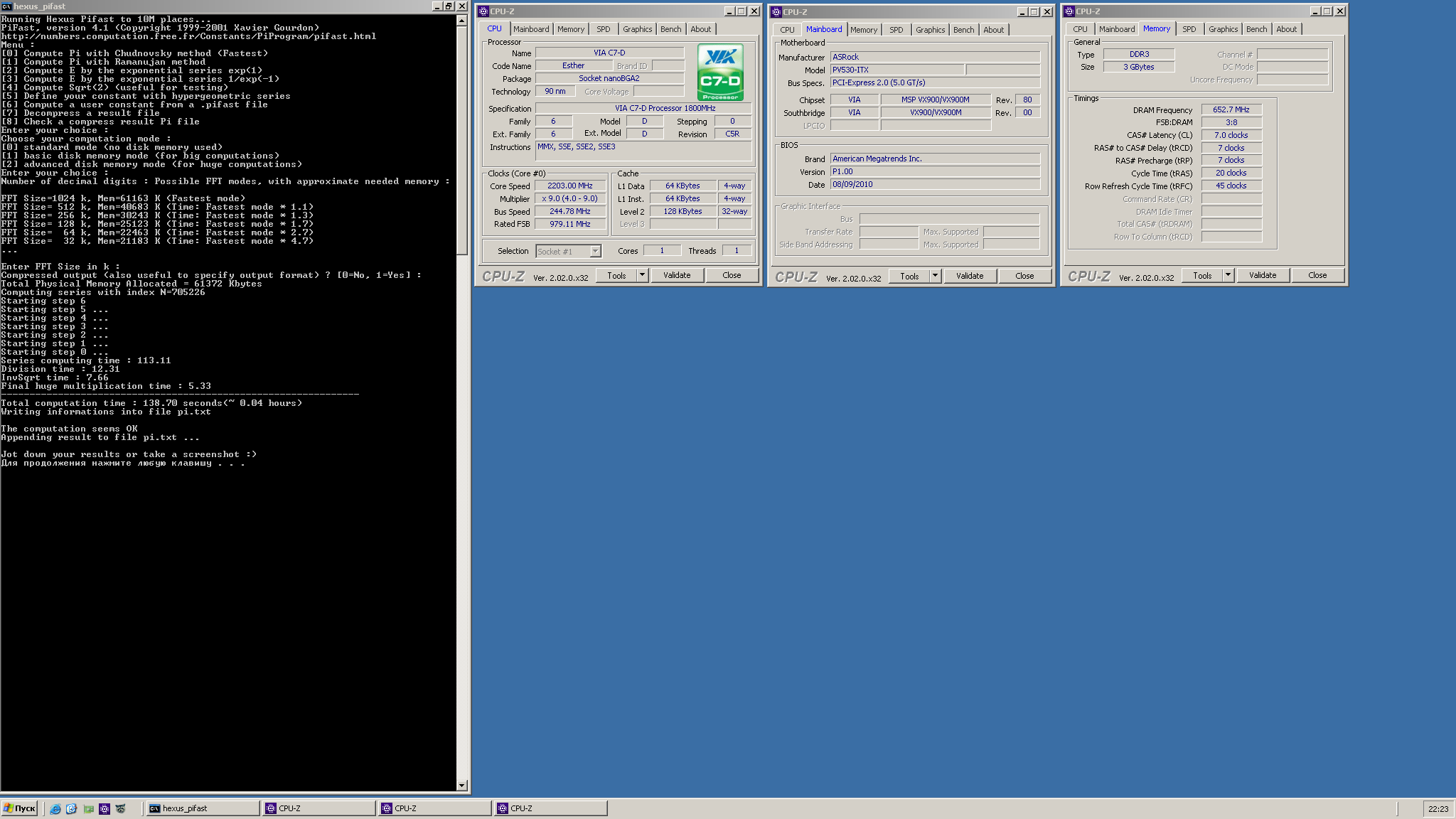1456x819 pixels.
Task: Switch Mainboard-view CPU-Z window to CPU tab
Action: (x=788, y=30)
